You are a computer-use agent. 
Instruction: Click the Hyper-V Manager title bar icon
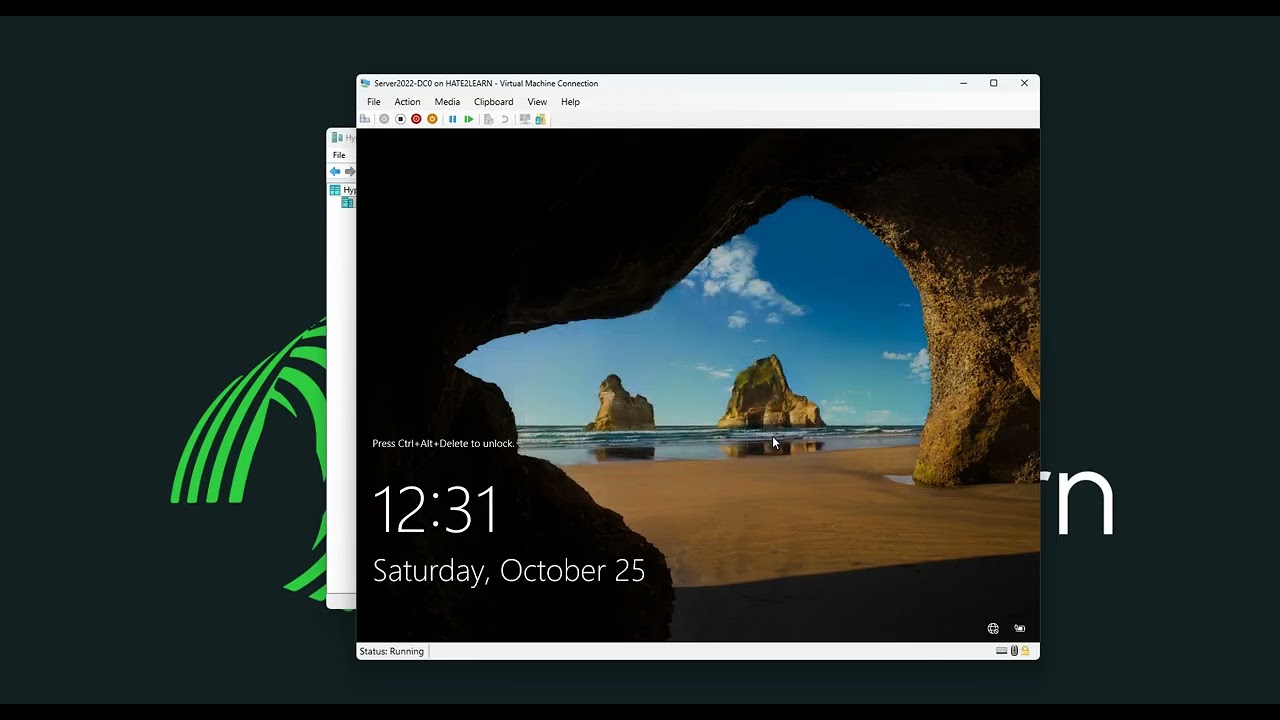click(337, 138)
